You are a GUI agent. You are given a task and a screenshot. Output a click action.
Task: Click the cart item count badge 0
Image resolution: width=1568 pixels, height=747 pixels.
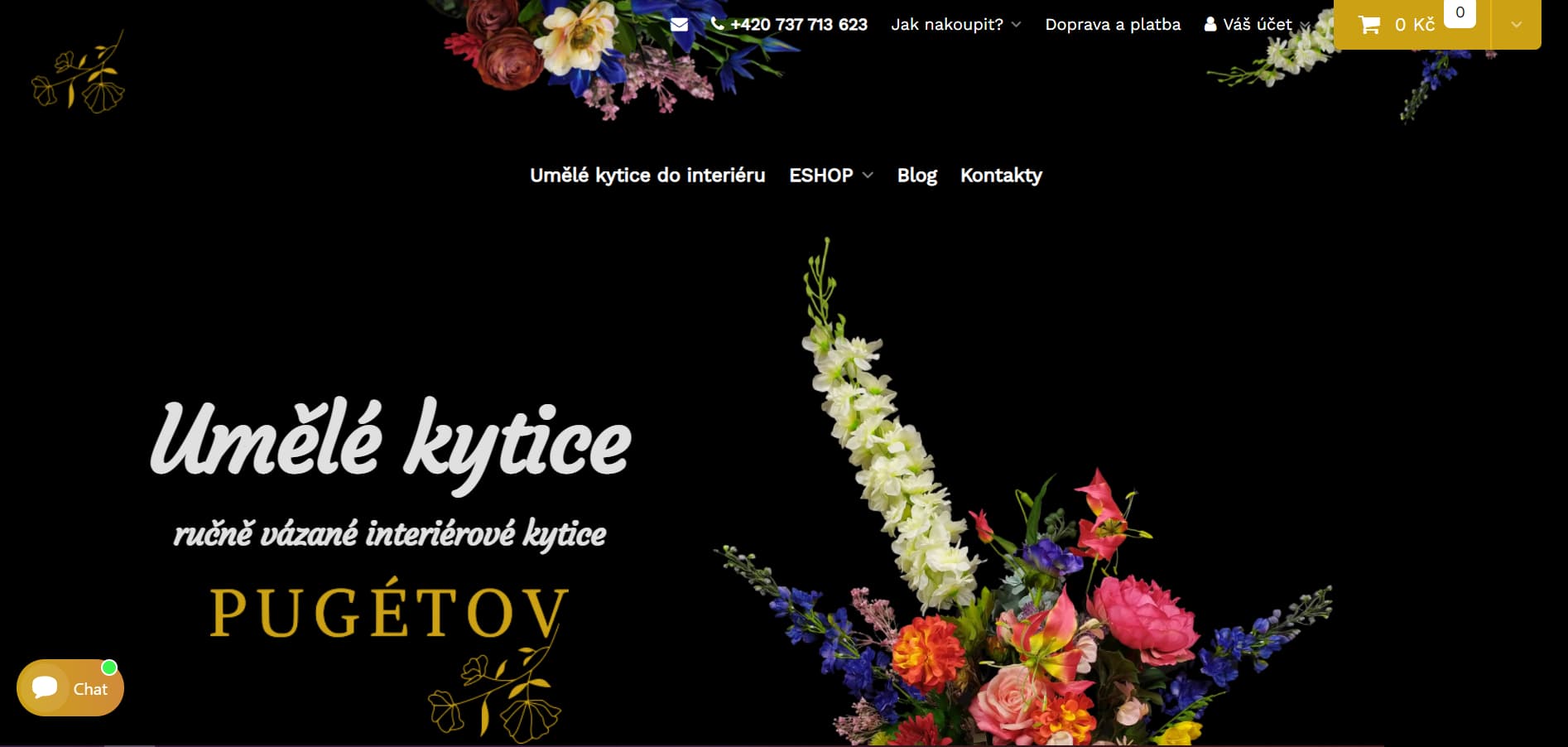(x=1460, y=12)
